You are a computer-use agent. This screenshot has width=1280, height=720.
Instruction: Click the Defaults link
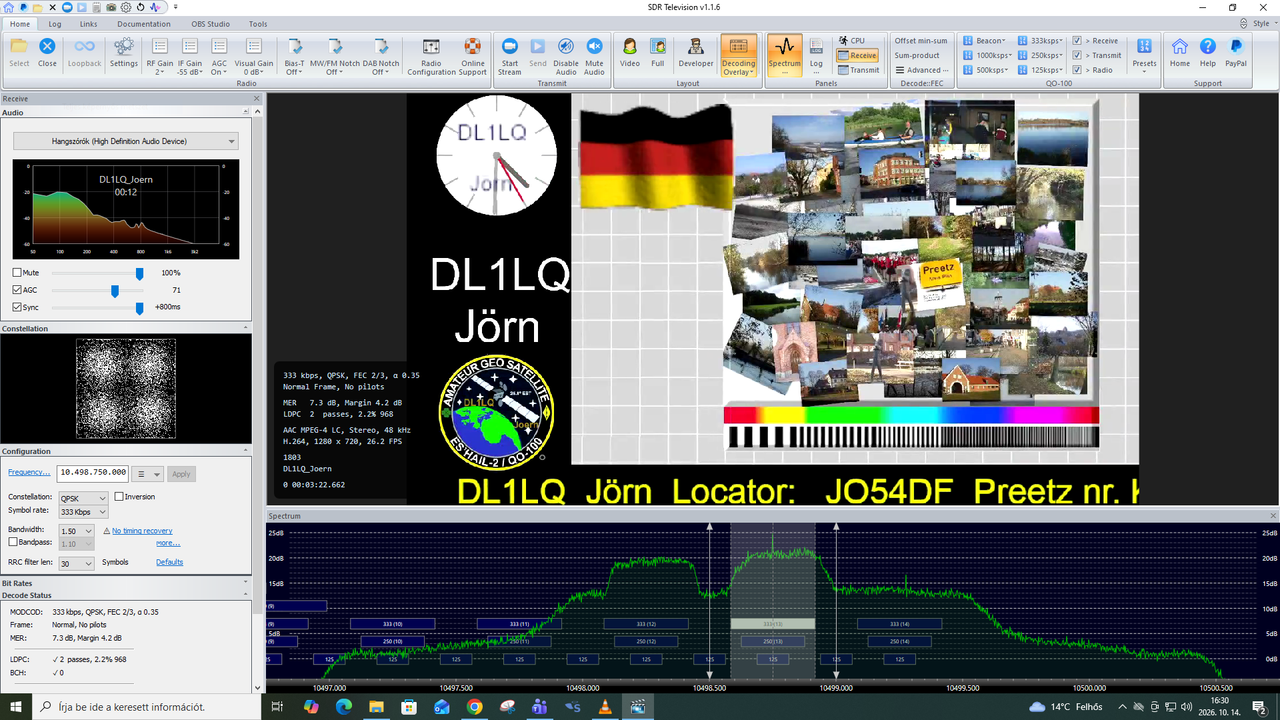(x=169, y=562)
